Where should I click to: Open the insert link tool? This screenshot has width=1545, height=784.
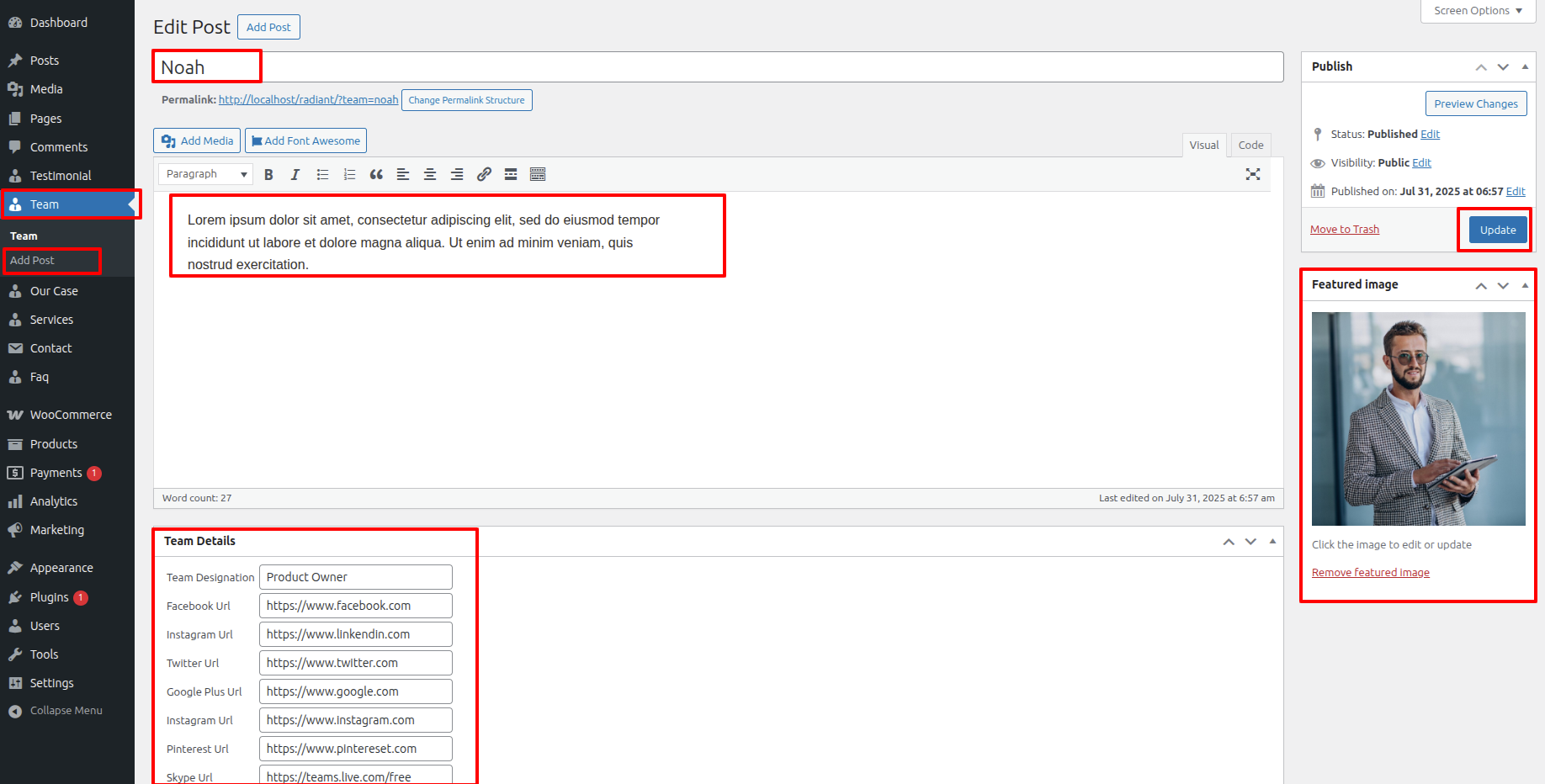point(484,174)
